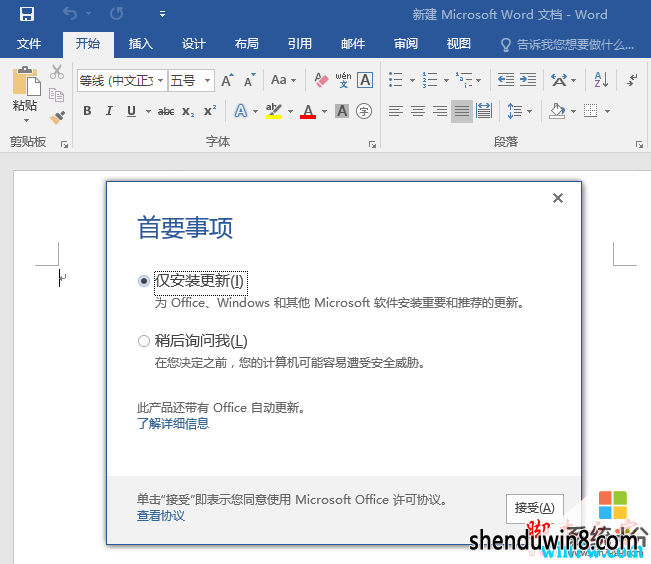Screen dimensions: 651x564
Task: Click the Enclose Characters 字 icon
Action: [364, 111]
